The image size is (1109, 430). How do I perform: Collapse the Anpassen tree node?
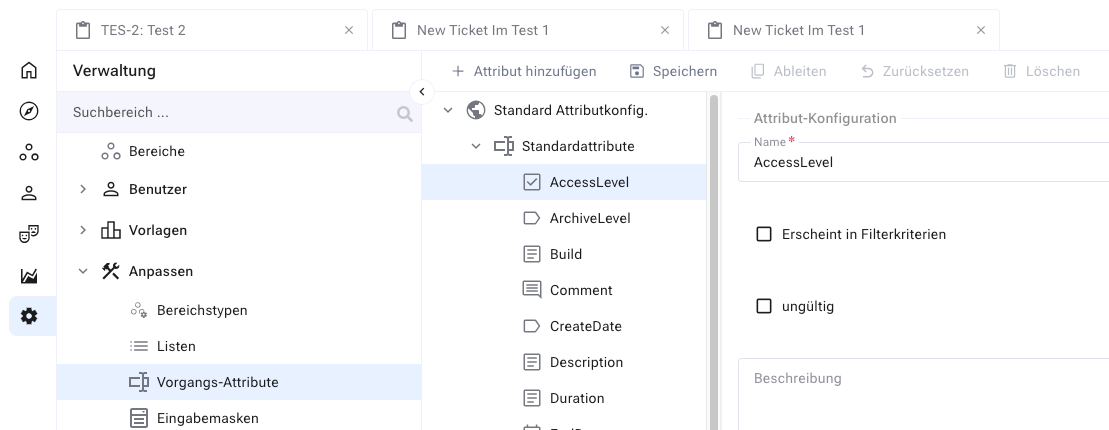click(83, 271)
